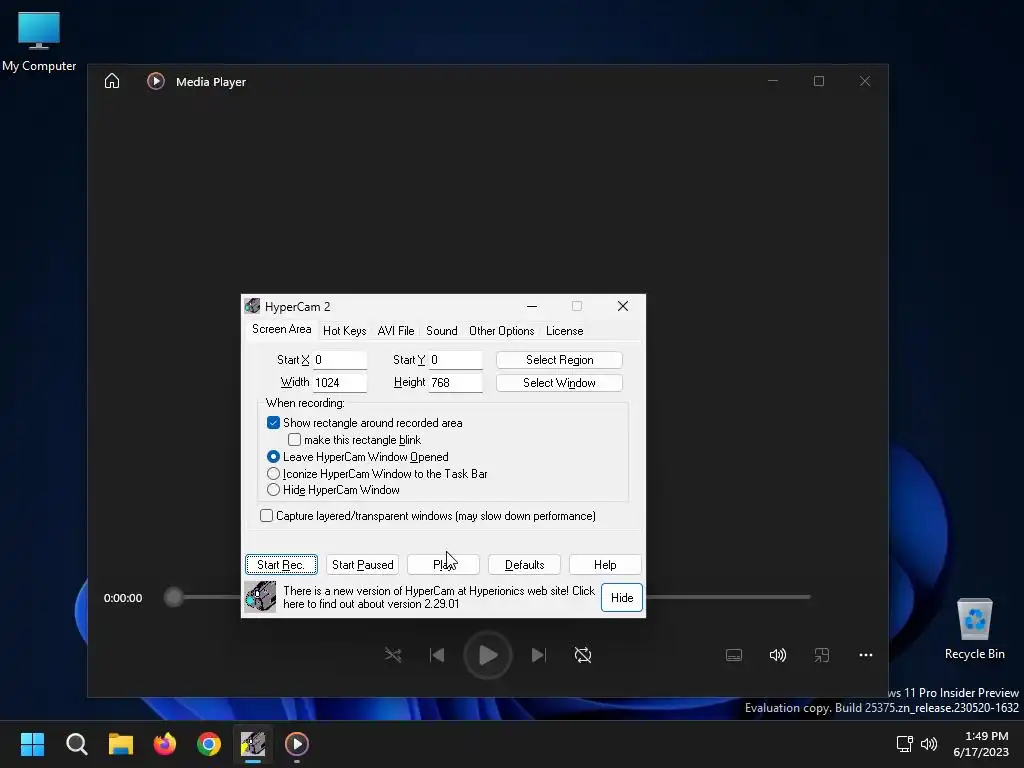Viewport: 1024px width, 768px height.
Task: Launch Firefox from the taskbar
Action: pyautogui.click(x=165, y=744)
